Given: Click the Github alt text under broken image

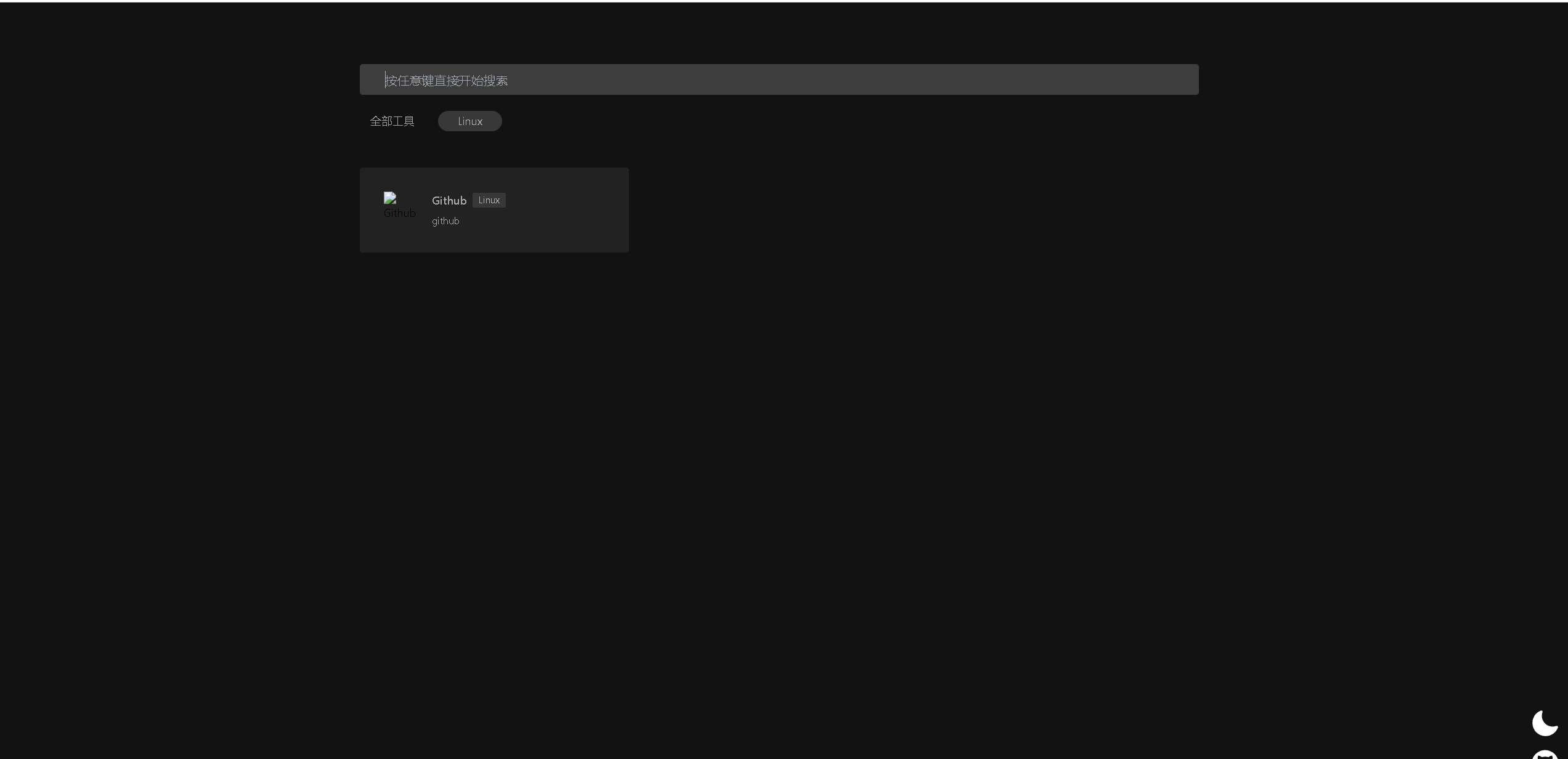Looking at the screenshot, I should (x=400, y=213).
